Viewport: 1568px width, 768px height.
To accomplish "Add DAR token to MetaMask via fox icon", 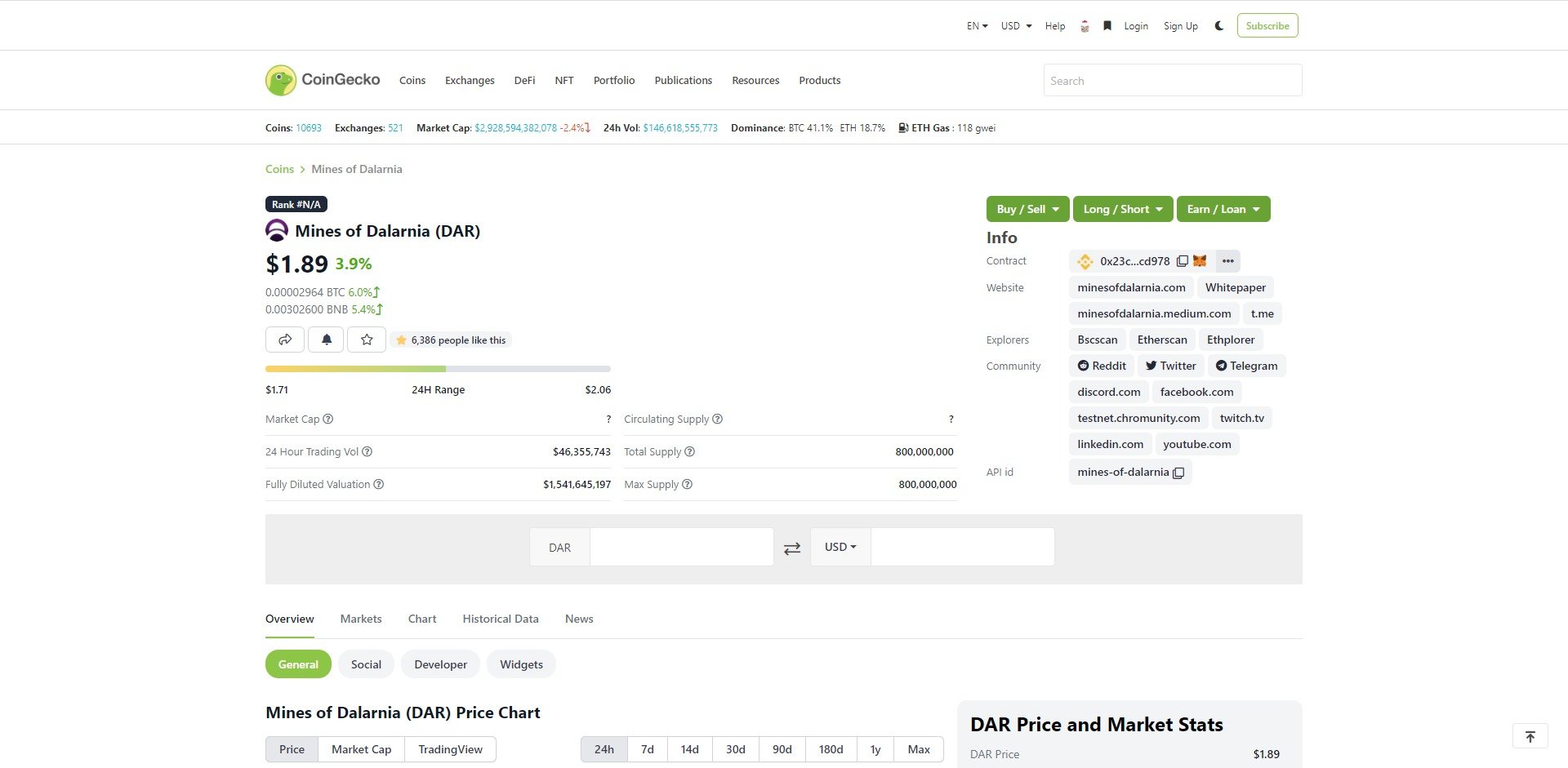I will 1199,260.
